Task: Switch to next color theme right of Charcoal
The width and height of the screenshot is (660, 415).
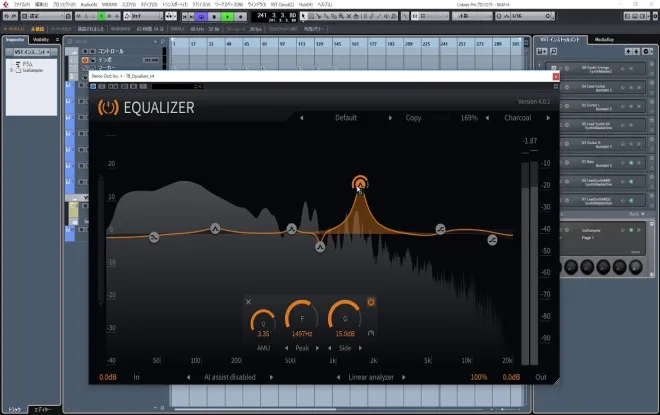Action: click(548, 118)
